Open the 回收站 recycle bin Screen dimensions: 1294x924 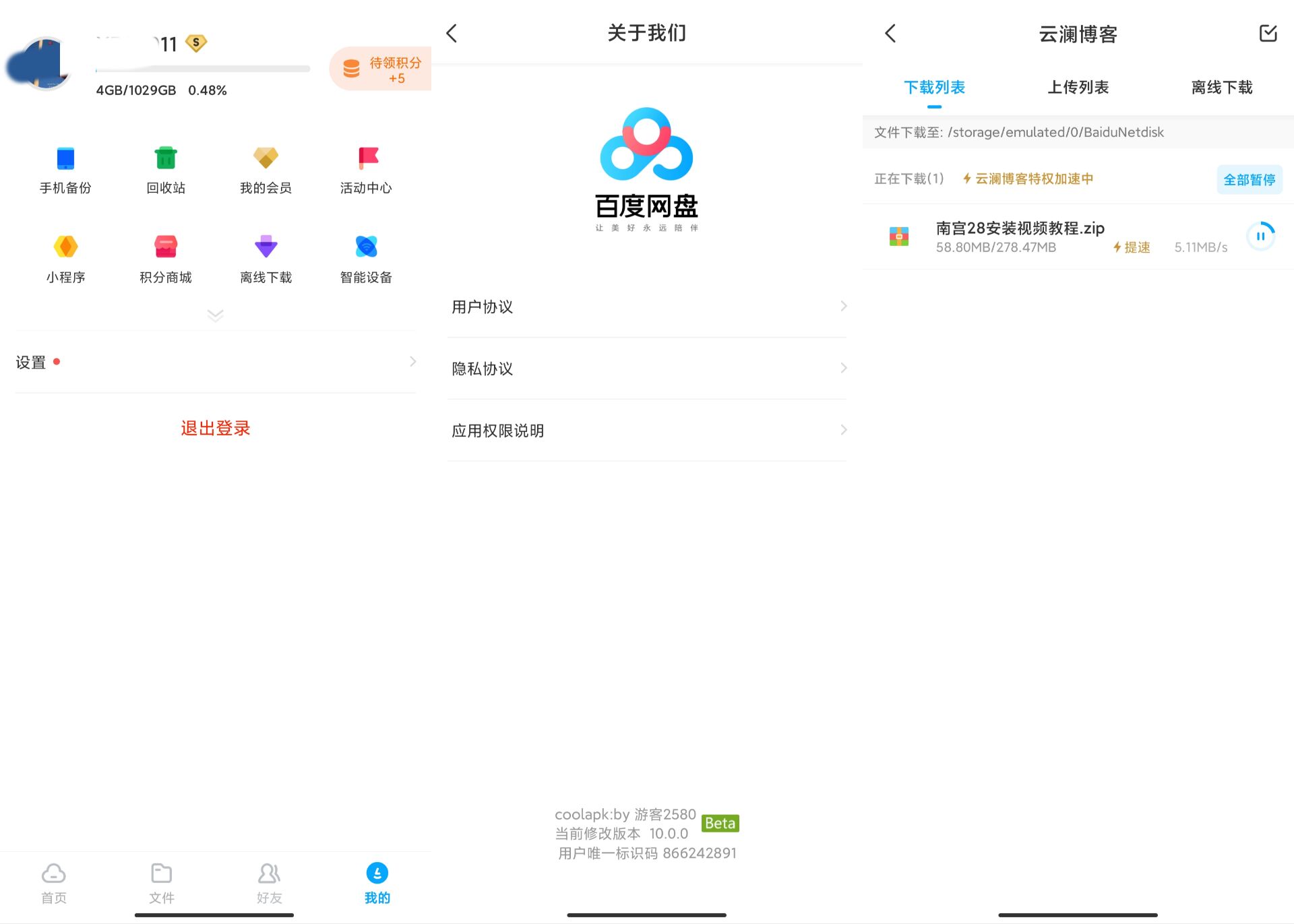coord(165,168)
